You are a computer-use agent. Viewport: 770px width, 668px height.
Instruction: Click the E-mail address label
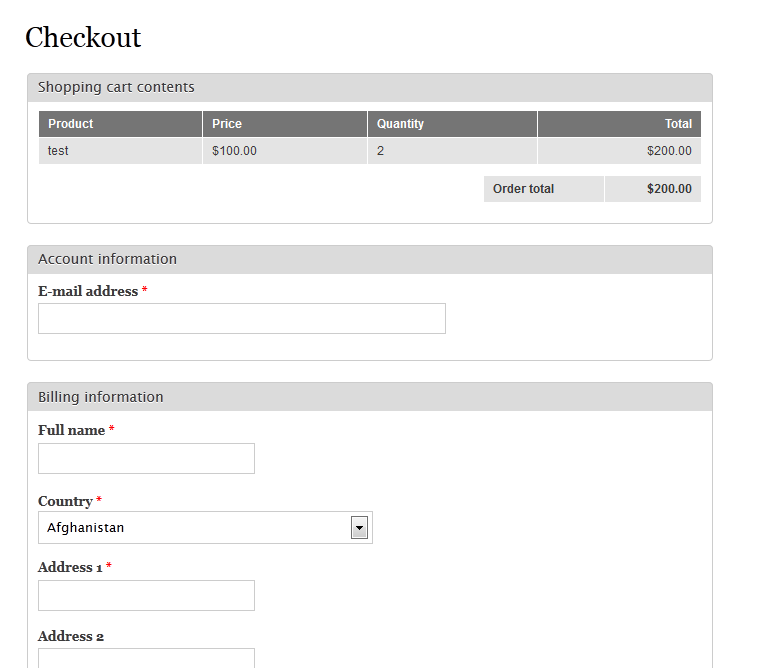pos(88,291)
